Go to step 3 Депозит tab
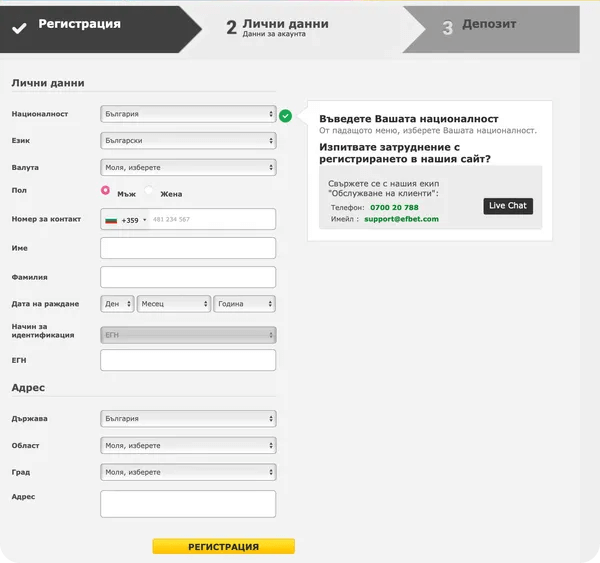Image resolution: width=600 pixels, height=563 pixels. (x=492, y=29)
